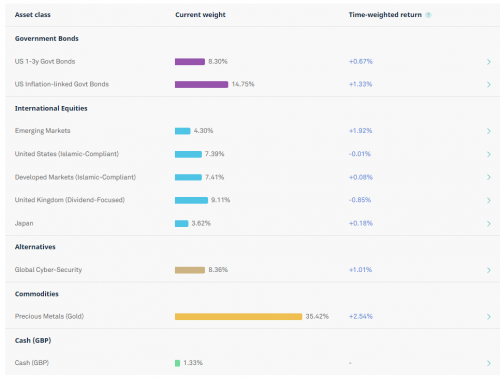Image resolution: width=500 pixels, height=379 pixels.
Task: Click the 7.39% weight value
Action: point(215,154)
